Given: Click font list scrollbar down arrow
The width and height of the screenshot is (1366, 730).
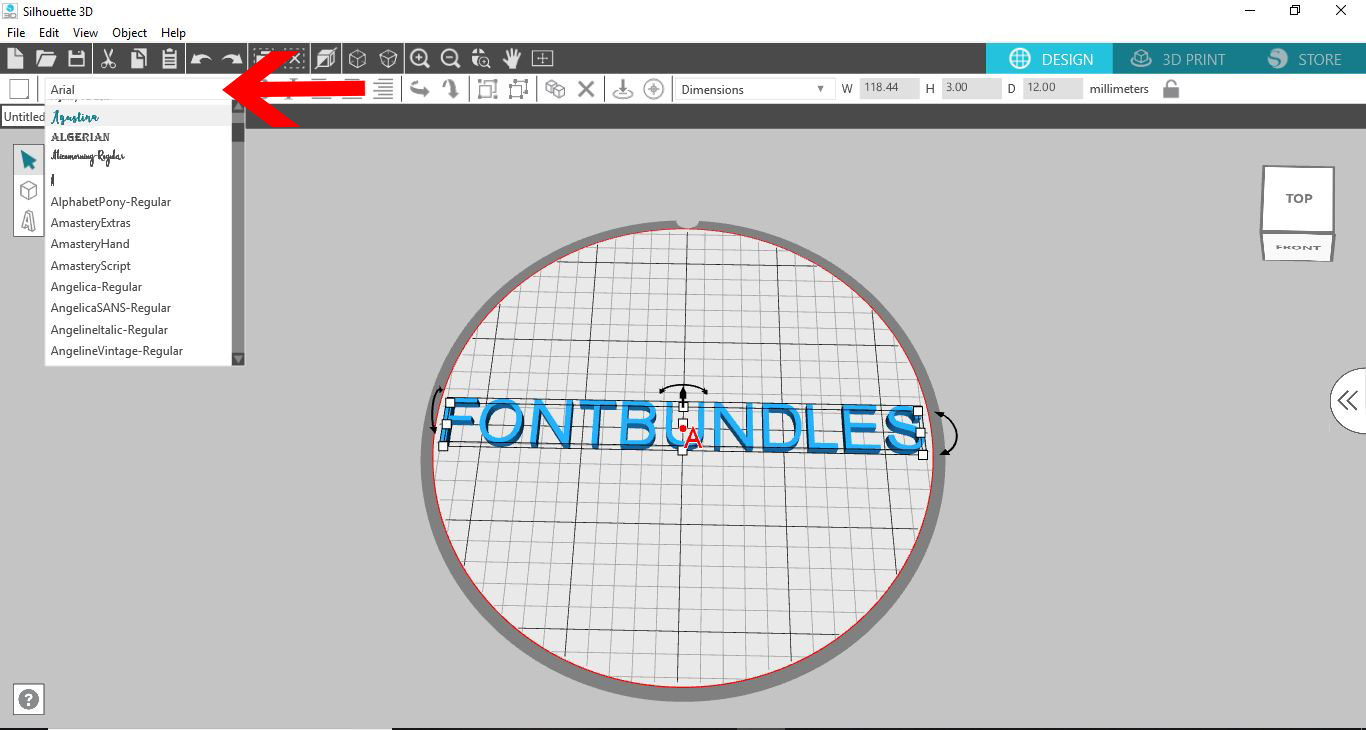Looking at the screenshot, I should (x=238, y=358).
